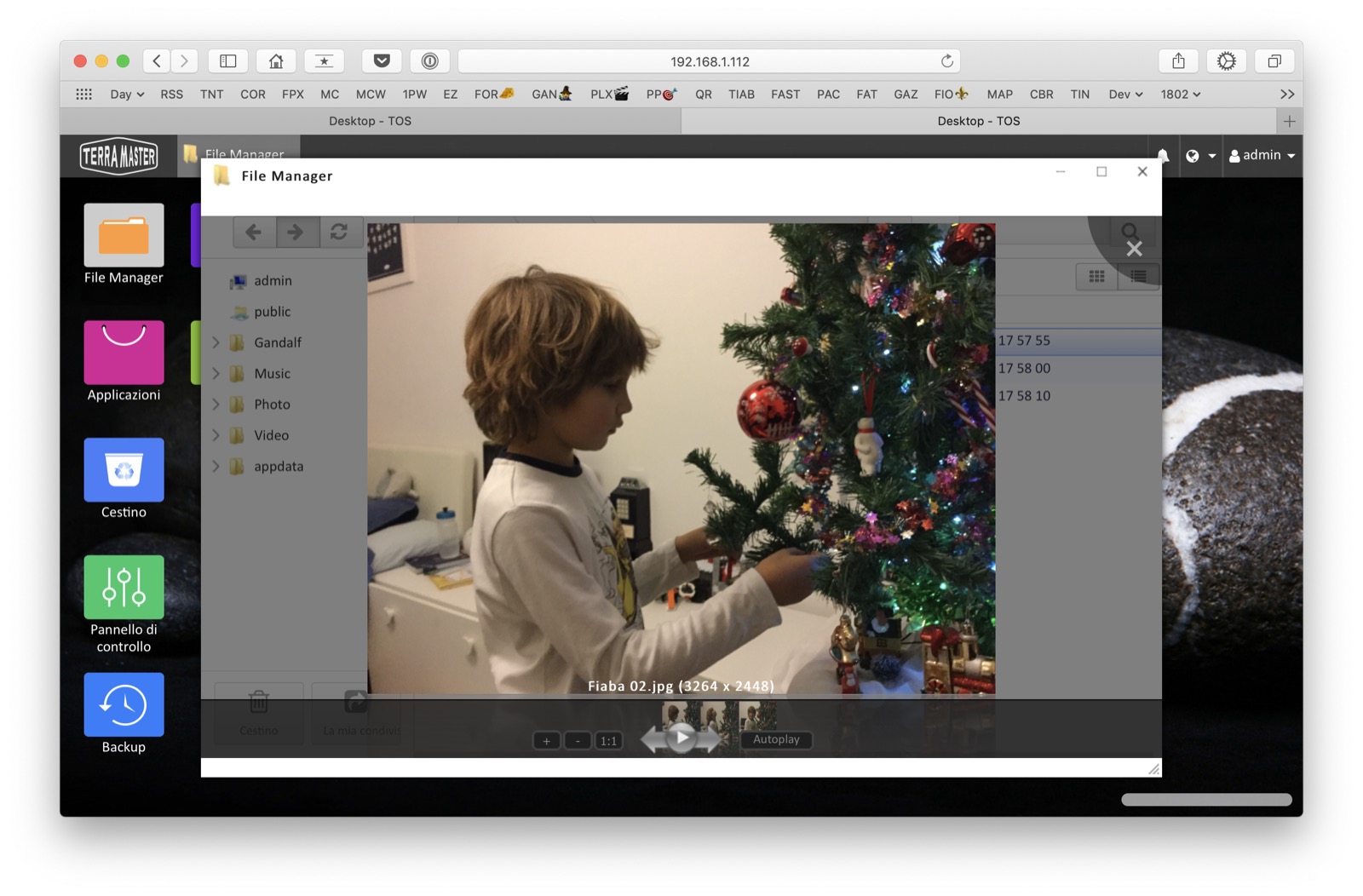
Task: Open the Dev bookmarks folder dropdown
Action: tap(1125, 95)
